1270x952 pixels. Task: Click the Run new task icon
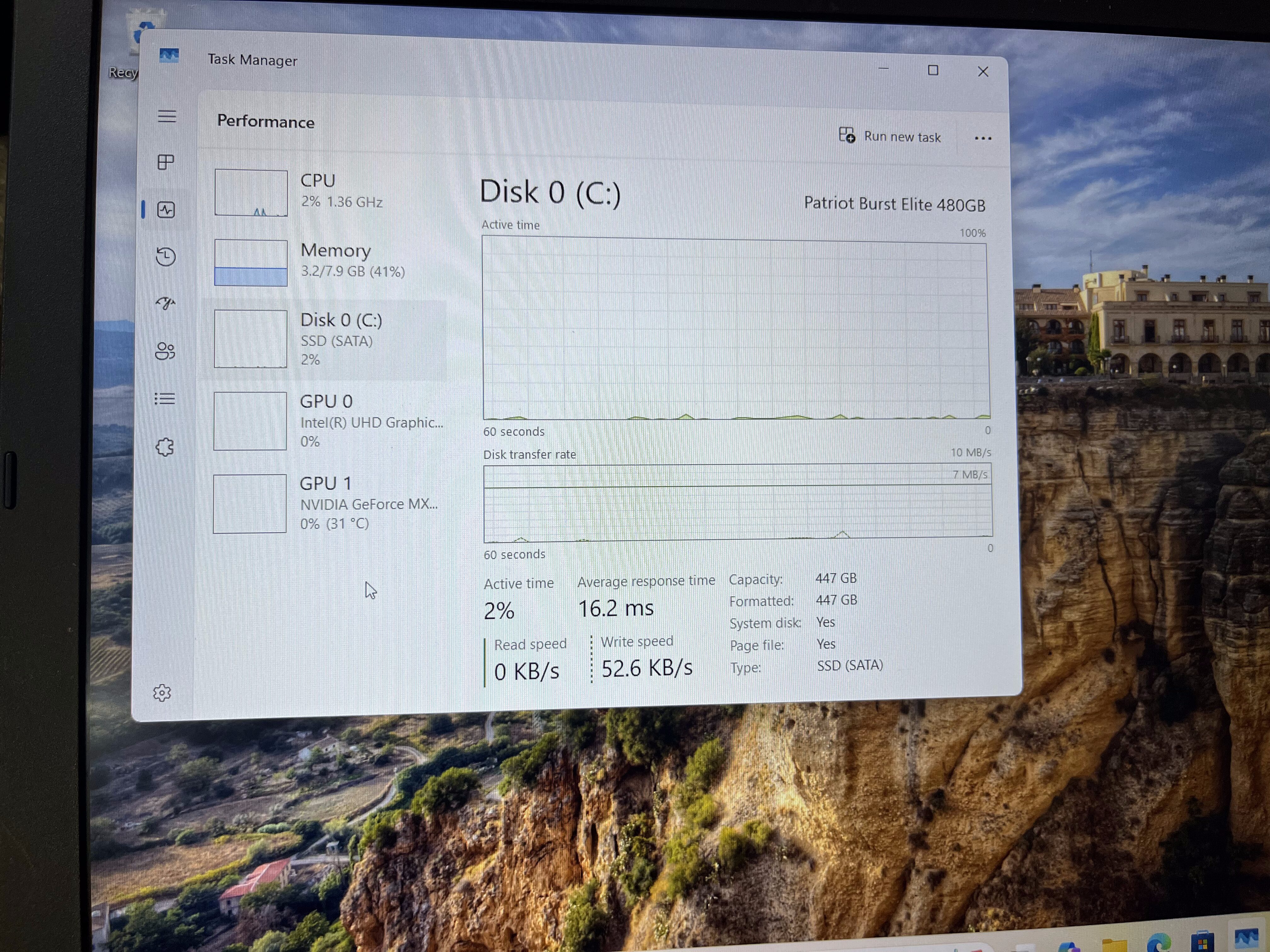(x=847, y=135)
